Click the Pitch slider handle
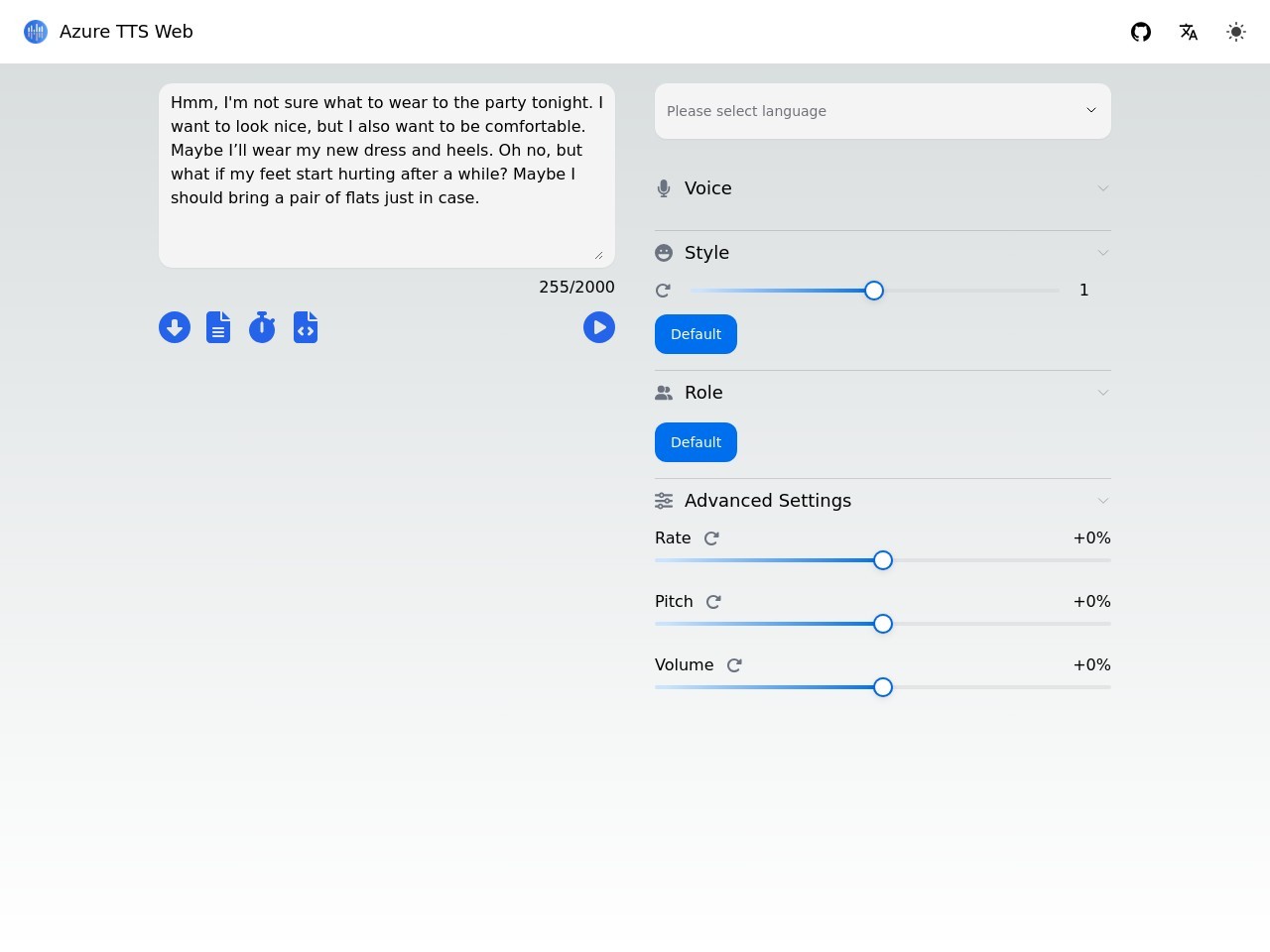Image resolution: width=1270 pixels, height=952 pixels. click(883, 624)
